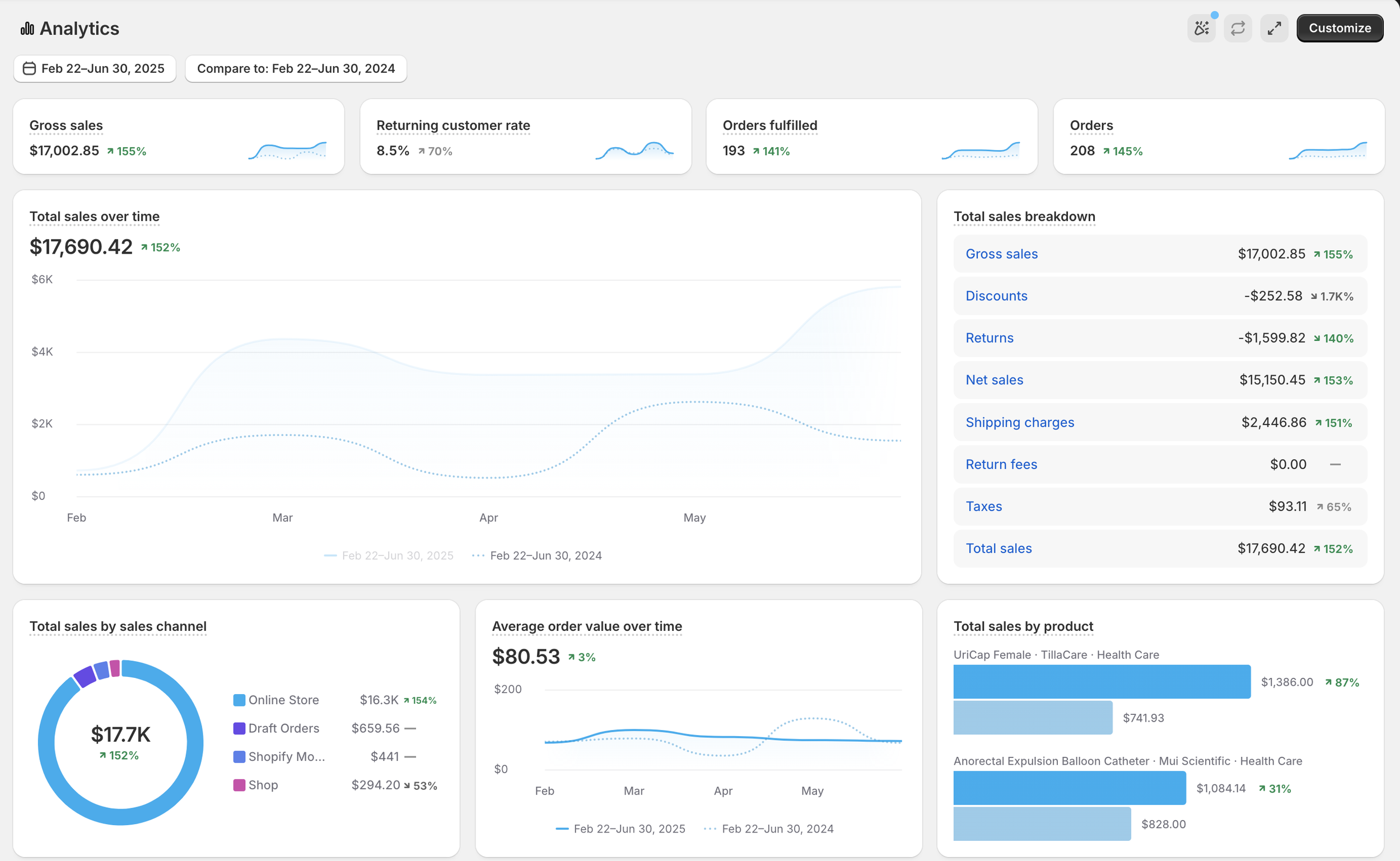Click the calendar icon in date picker
The image size is (1400, 861).
point(29,69)
